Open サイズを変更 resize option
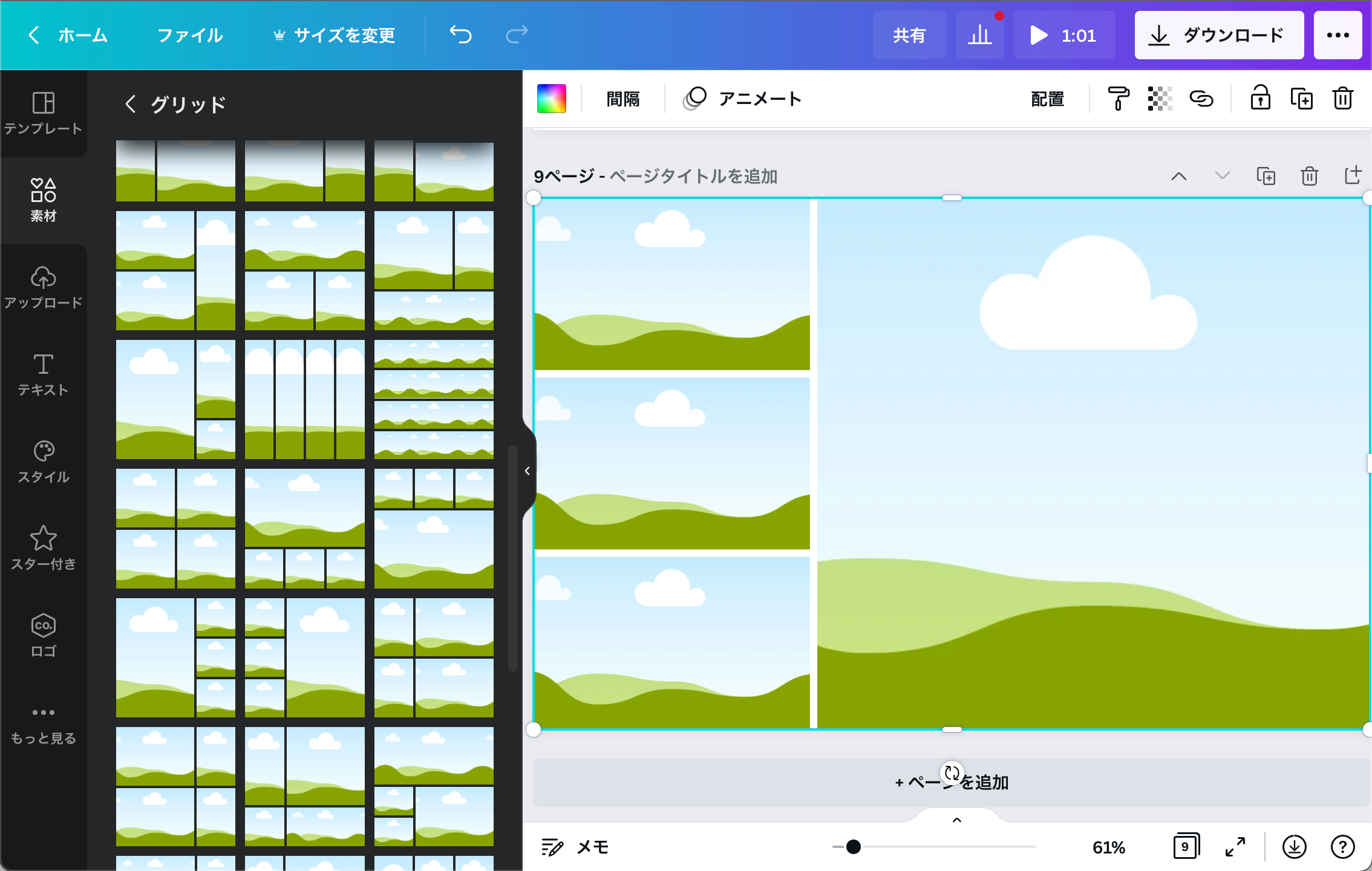Image resolution: width=1372 pixels, height=871 pixels. pos(334,35)
